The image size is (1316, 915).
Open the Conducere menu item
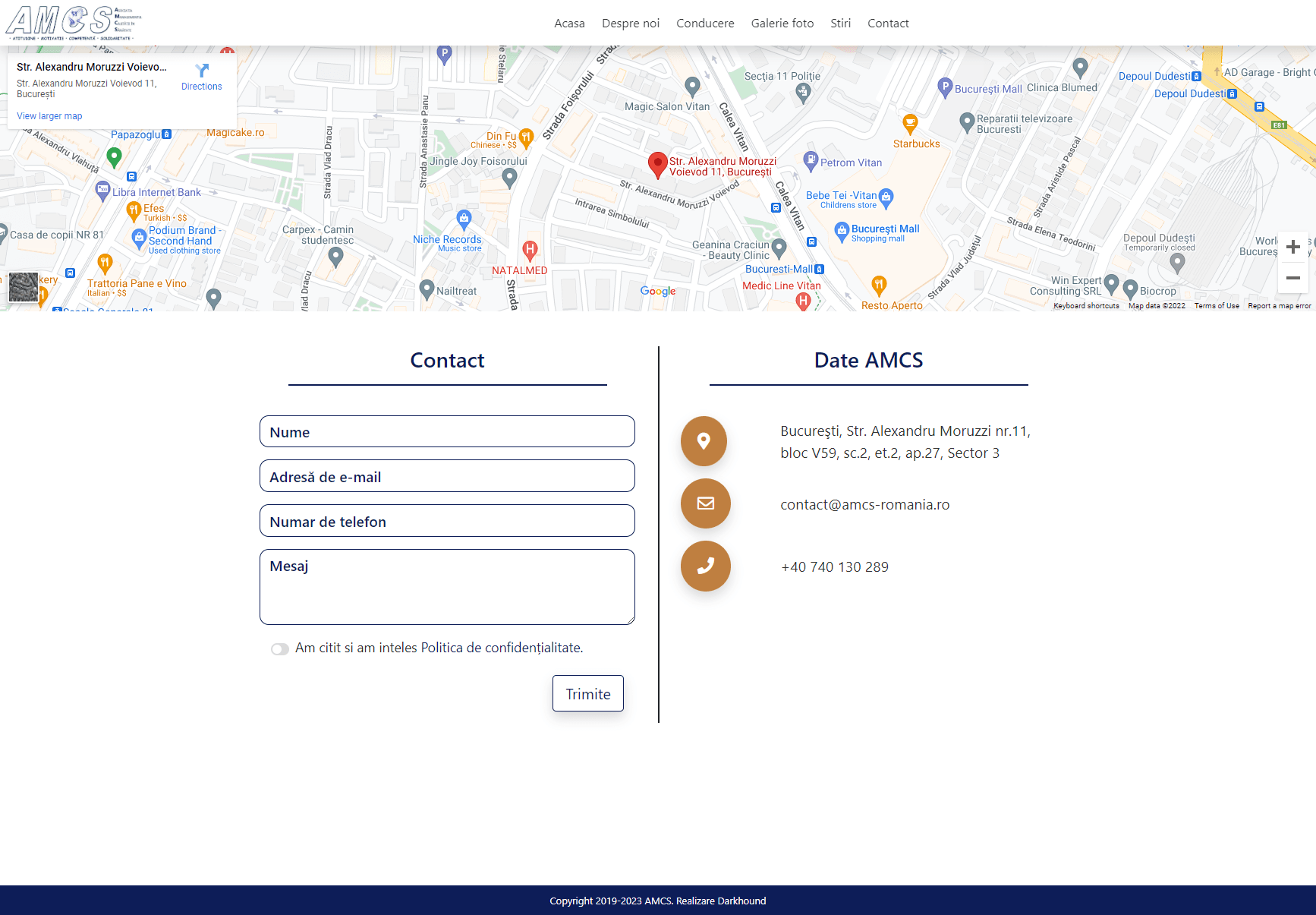tap(705, 24)
